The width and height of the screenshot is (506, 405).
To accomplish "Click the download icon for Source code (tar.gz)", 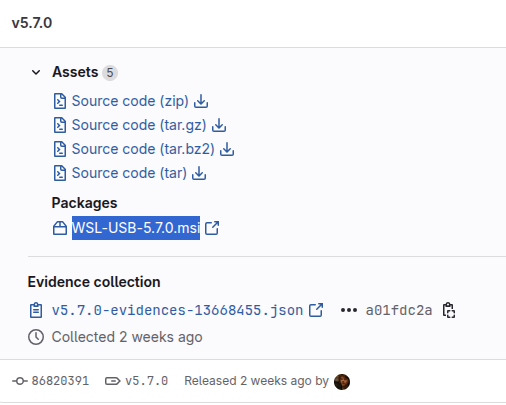I will tap(219, 125).
